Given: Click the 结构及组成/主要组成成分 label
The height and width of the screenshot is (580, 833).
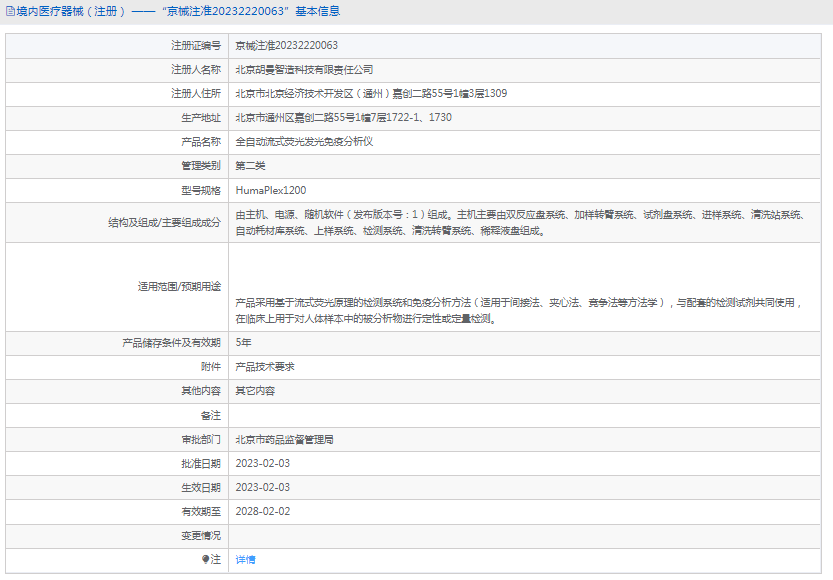Looking at the screenshot, I should pyautogui.click(x=164, y=223).
